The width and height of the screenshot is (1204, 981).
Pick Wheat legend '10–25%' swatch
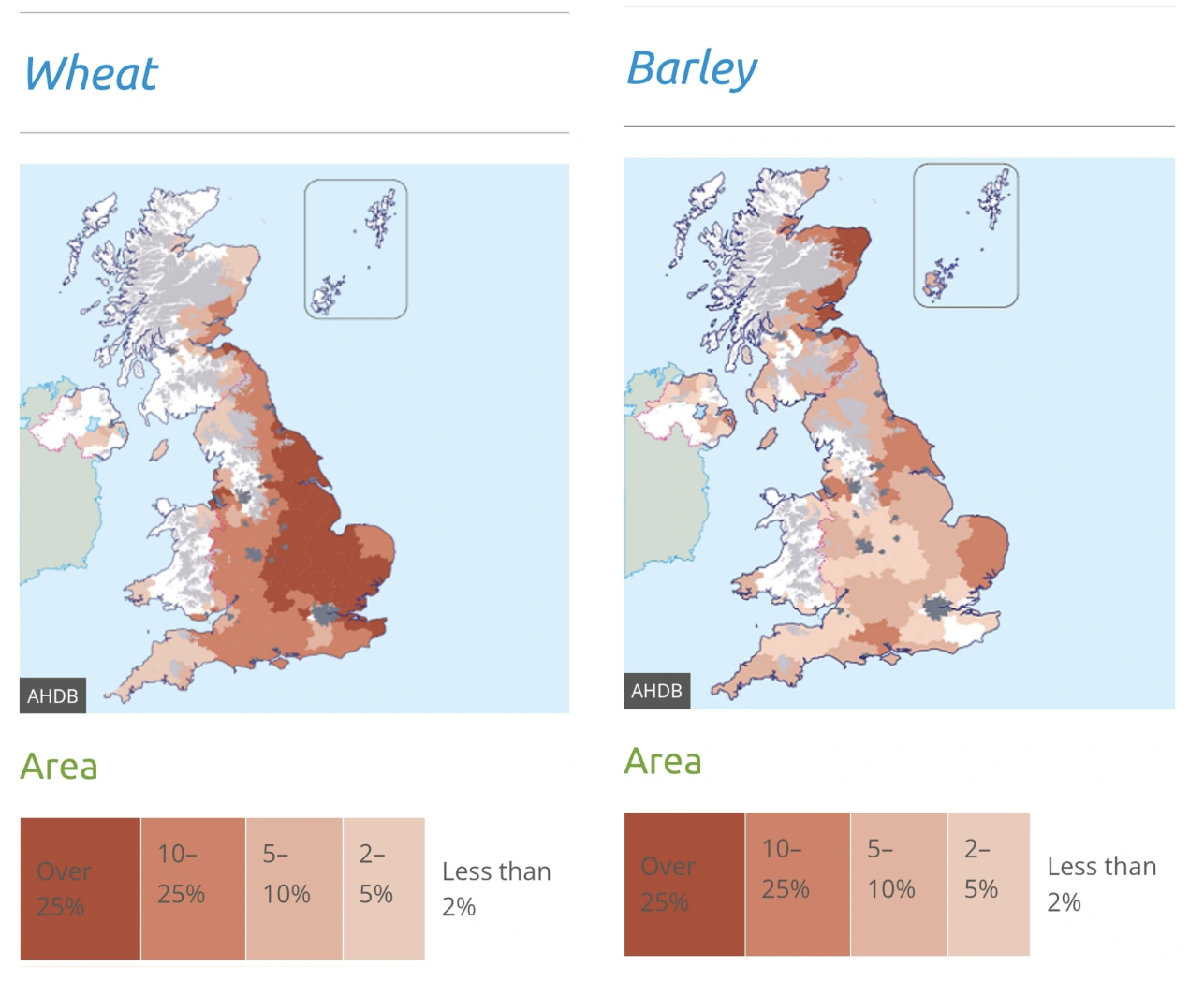click(x=193, y=888)
